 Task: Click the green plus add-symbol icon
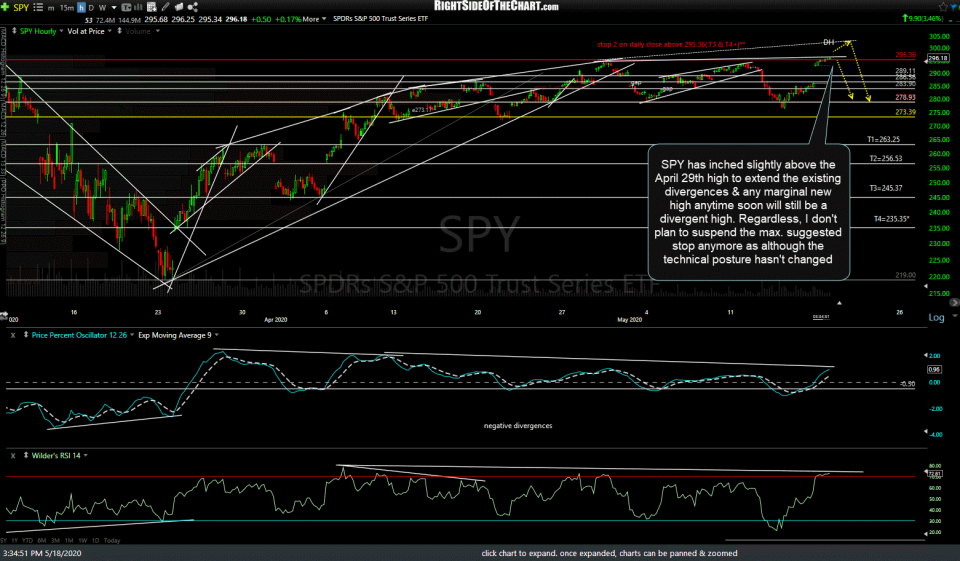(5, 7)
